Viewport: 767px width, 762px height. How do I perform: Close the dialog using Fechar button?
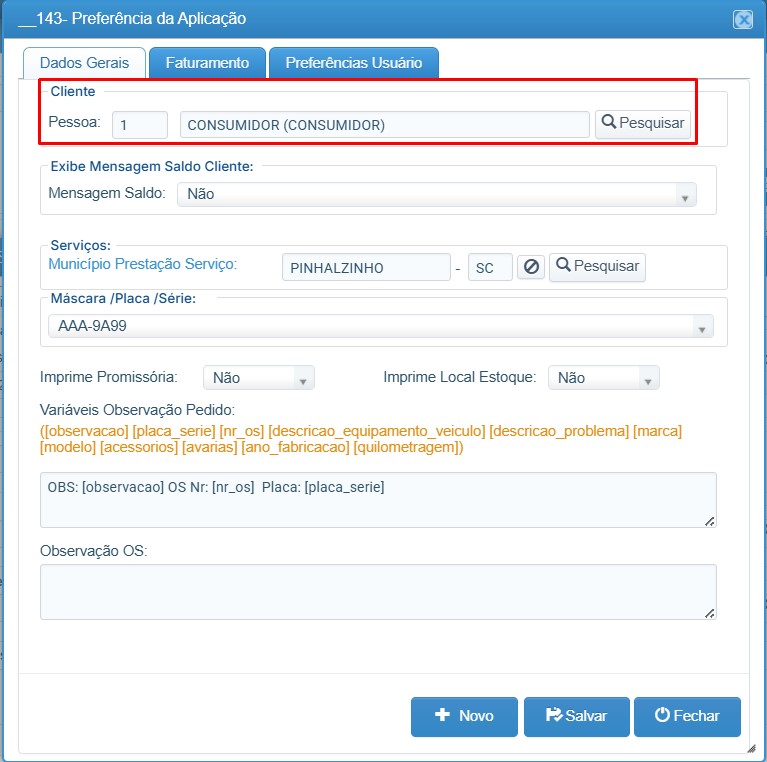coord(687,717)
